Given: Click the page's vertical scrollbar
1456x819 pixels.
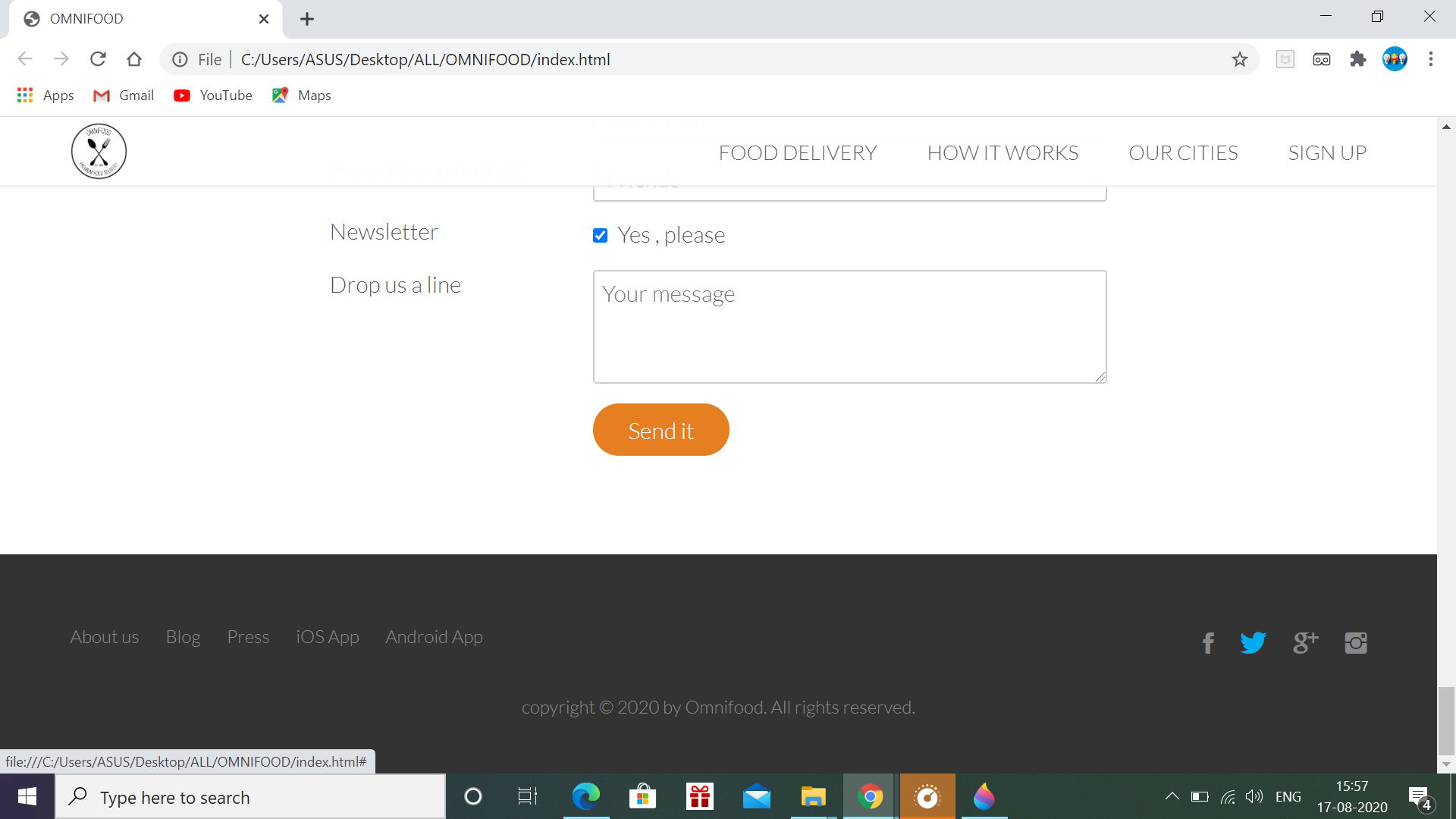Looking at the screenshot, I should click(x=1446, y=720).
